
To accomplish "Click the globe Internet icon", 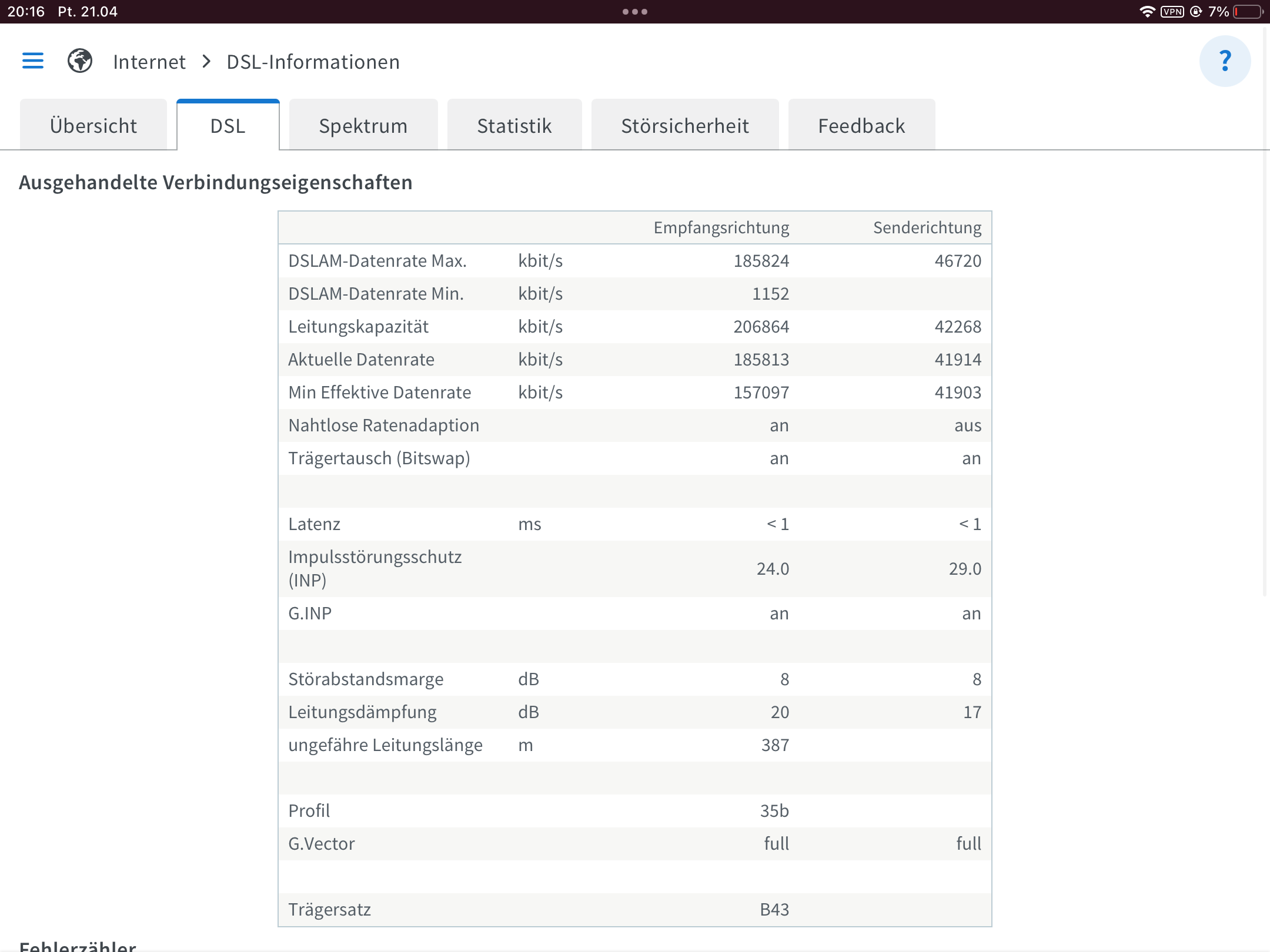I will pos(80,61).
